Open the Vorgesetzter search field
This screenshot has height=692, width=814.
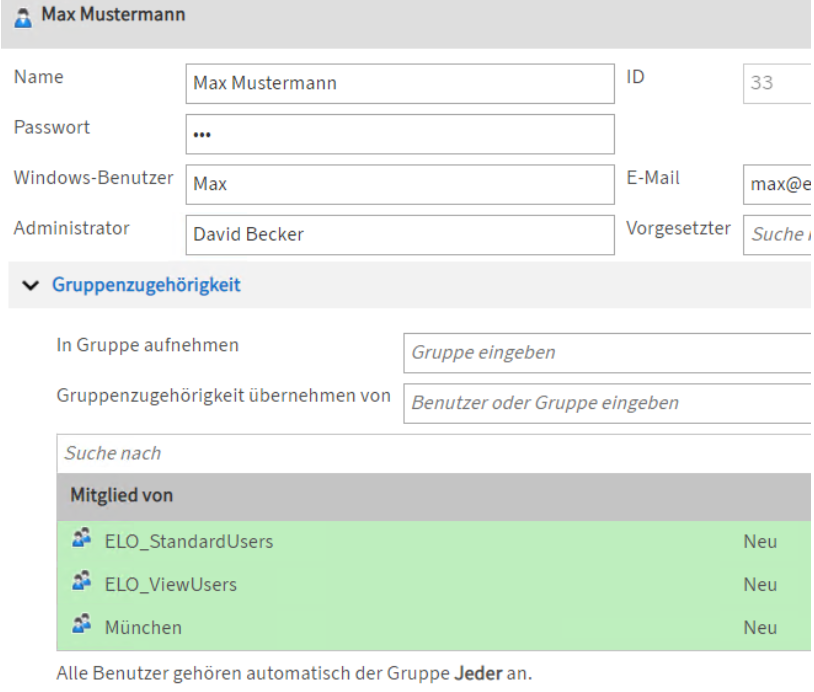[777, 235]
